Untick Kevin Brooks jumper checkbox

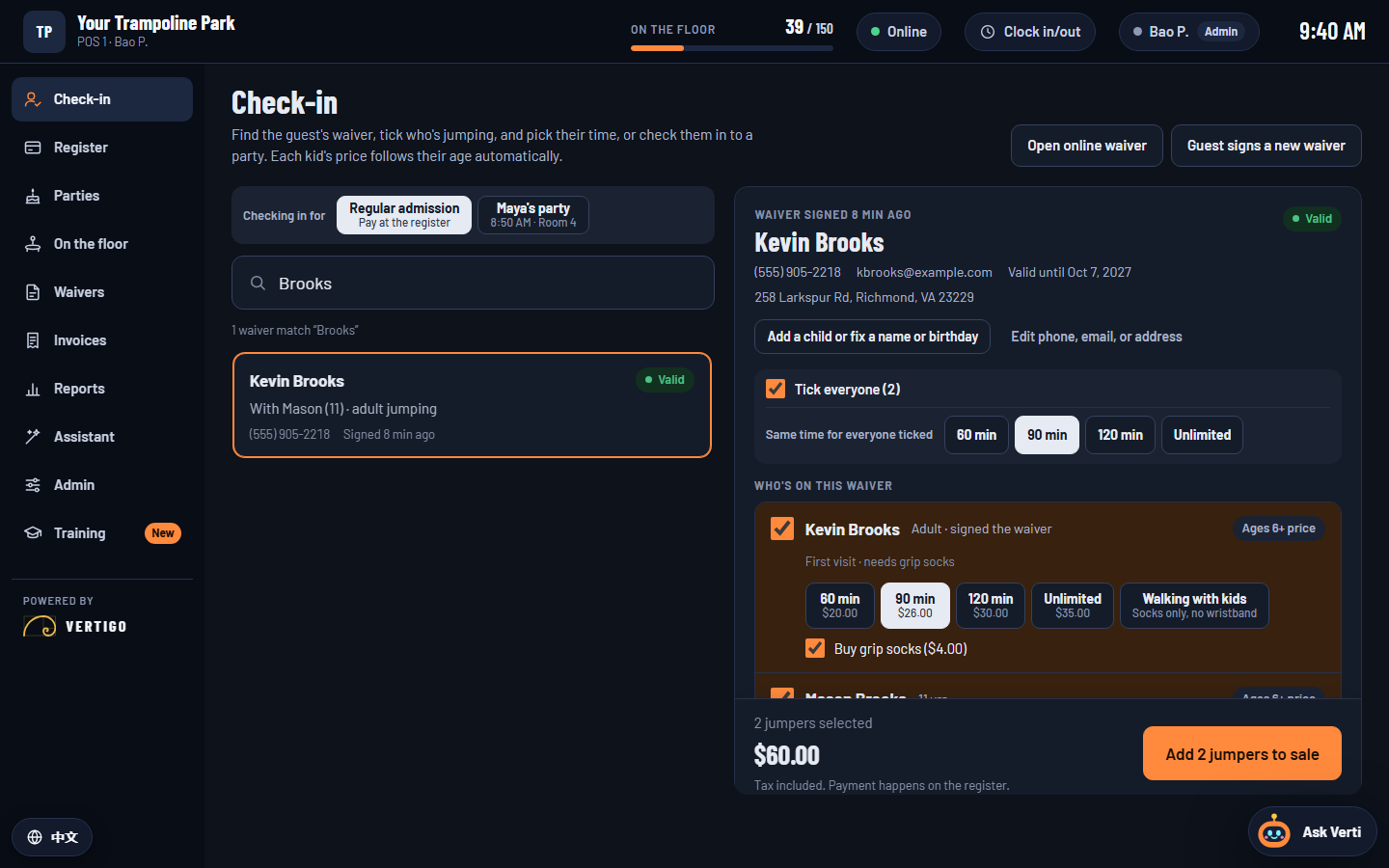[782, 529]
